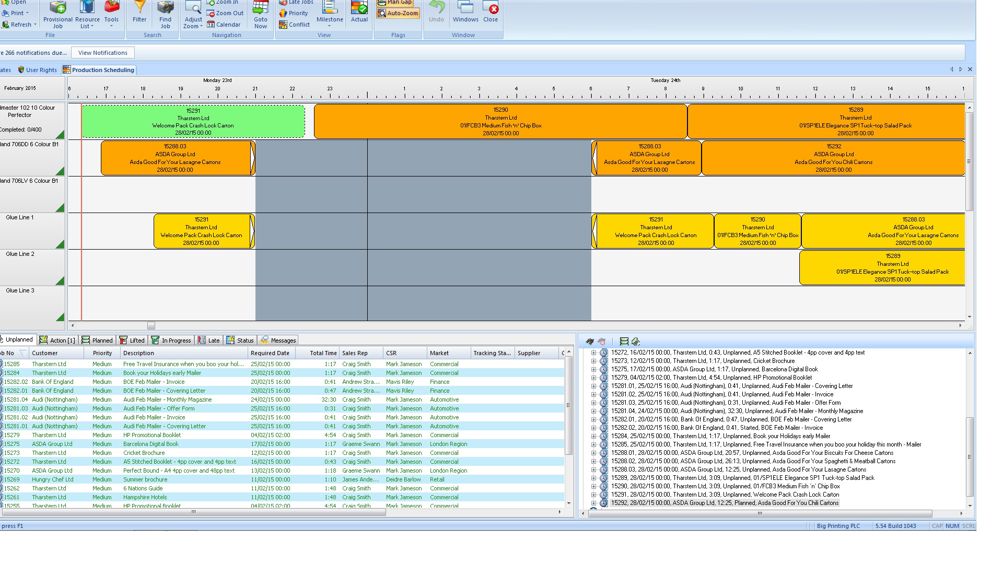Expand tree node 15292 Chili Cartons

click(594, 503)
